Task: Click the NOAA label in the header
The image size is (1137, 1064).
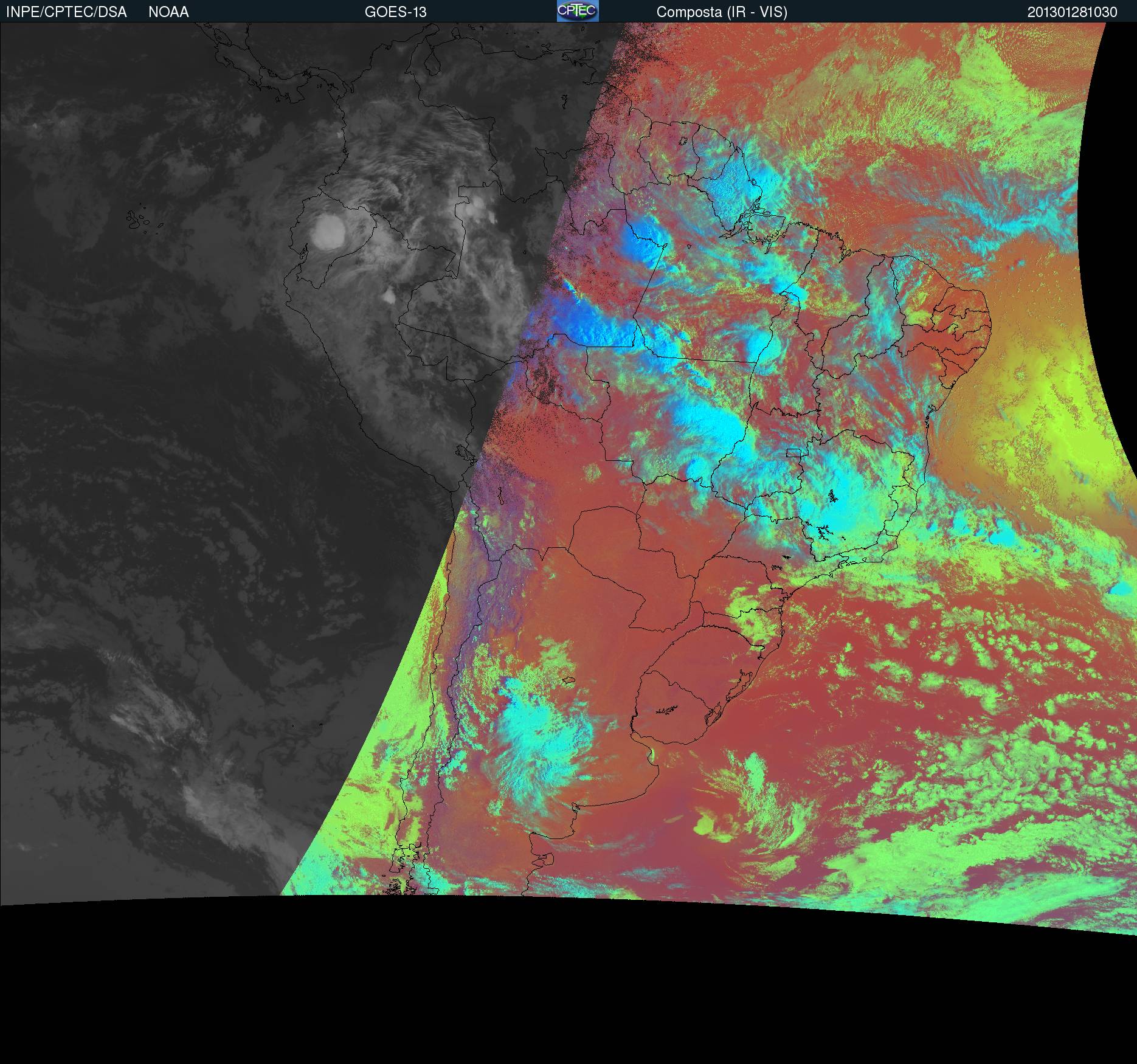Action: [x=168, y=12]
